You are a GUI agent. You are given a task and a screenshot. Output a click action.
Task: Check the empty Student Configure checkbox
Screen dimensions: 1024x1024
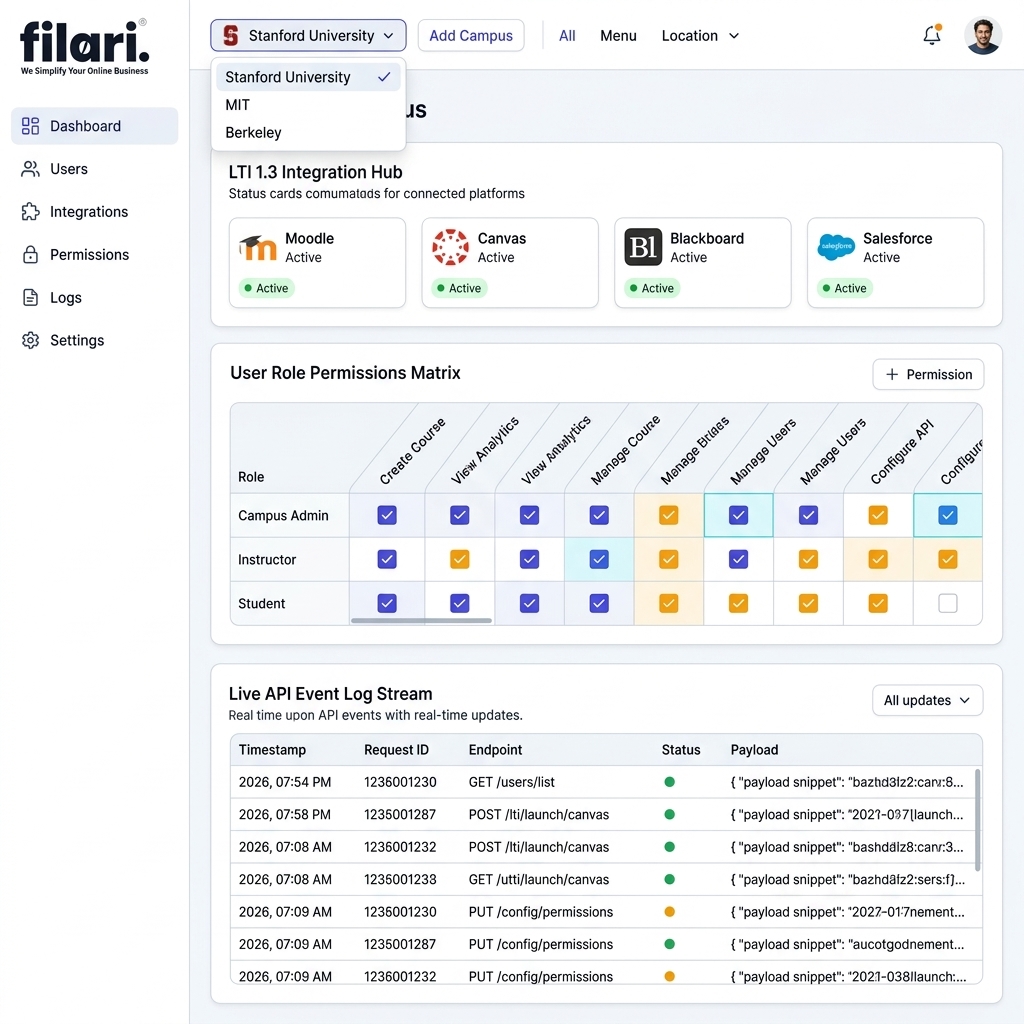[948, 603]
